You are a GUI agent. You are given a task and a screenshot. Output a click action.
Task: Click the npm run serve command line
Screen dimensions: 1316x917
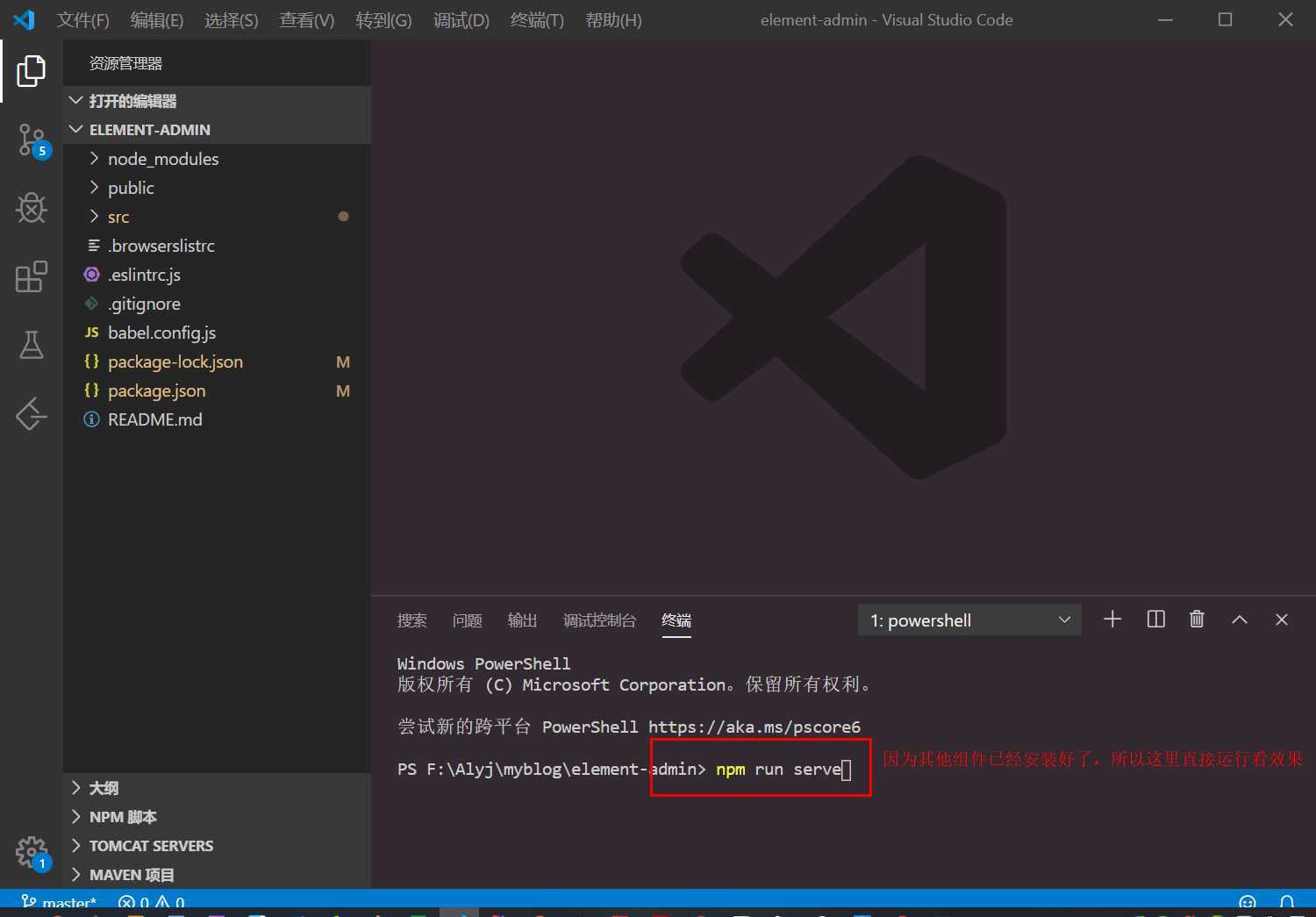(778, 770)
